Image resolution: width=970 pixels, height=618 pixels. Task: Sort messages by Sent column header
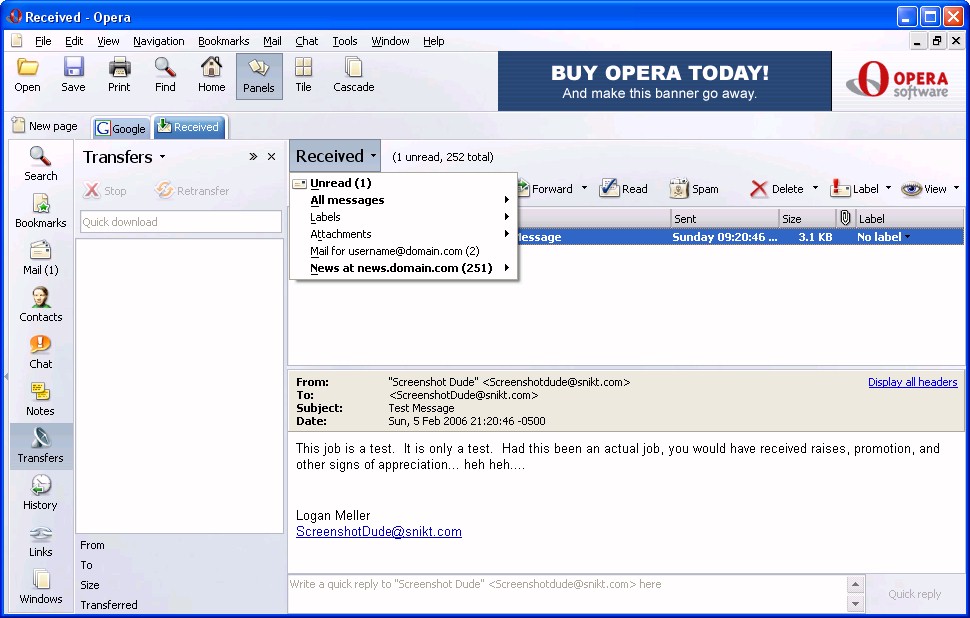point(724,218)
